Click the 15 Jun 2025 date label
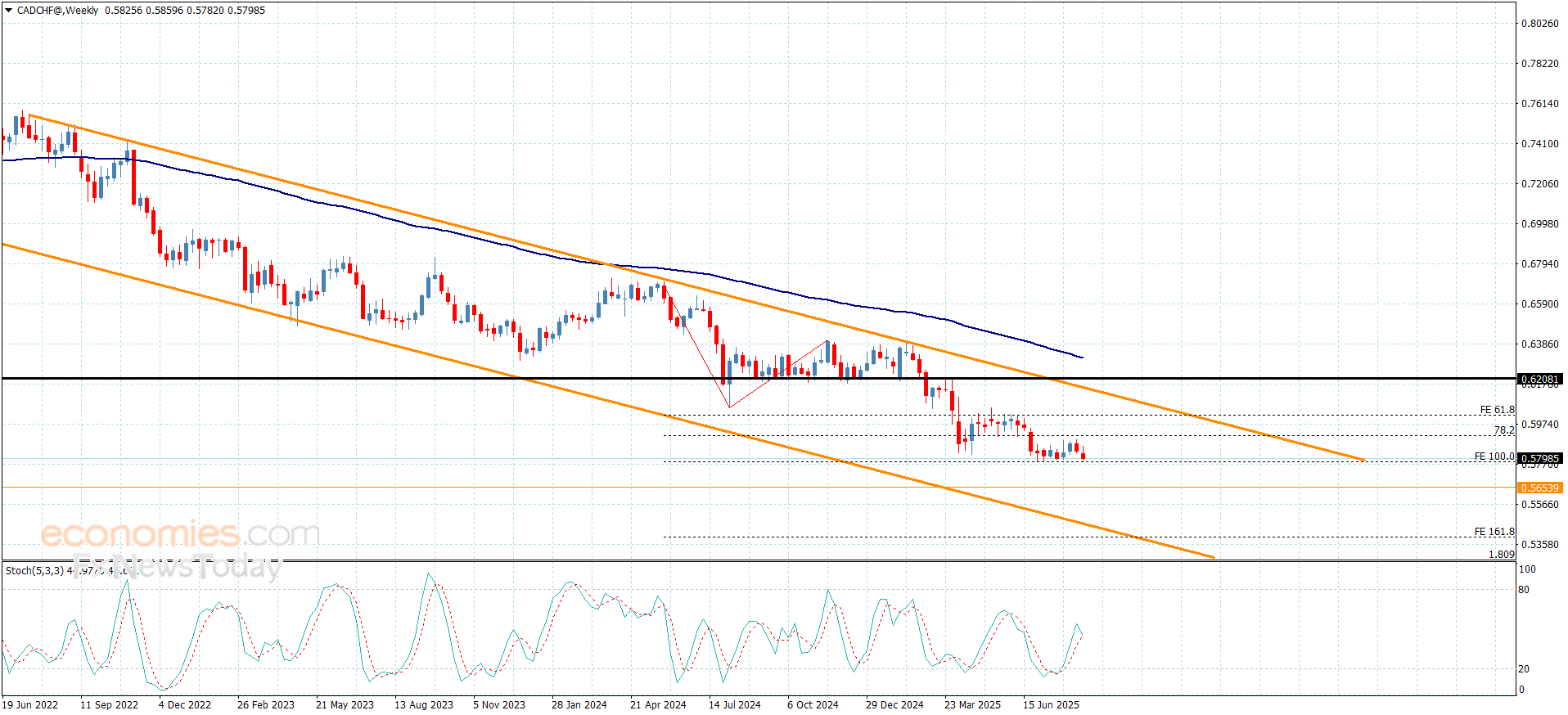The height and width of the screenshot is (715, 1568). 1051,705
